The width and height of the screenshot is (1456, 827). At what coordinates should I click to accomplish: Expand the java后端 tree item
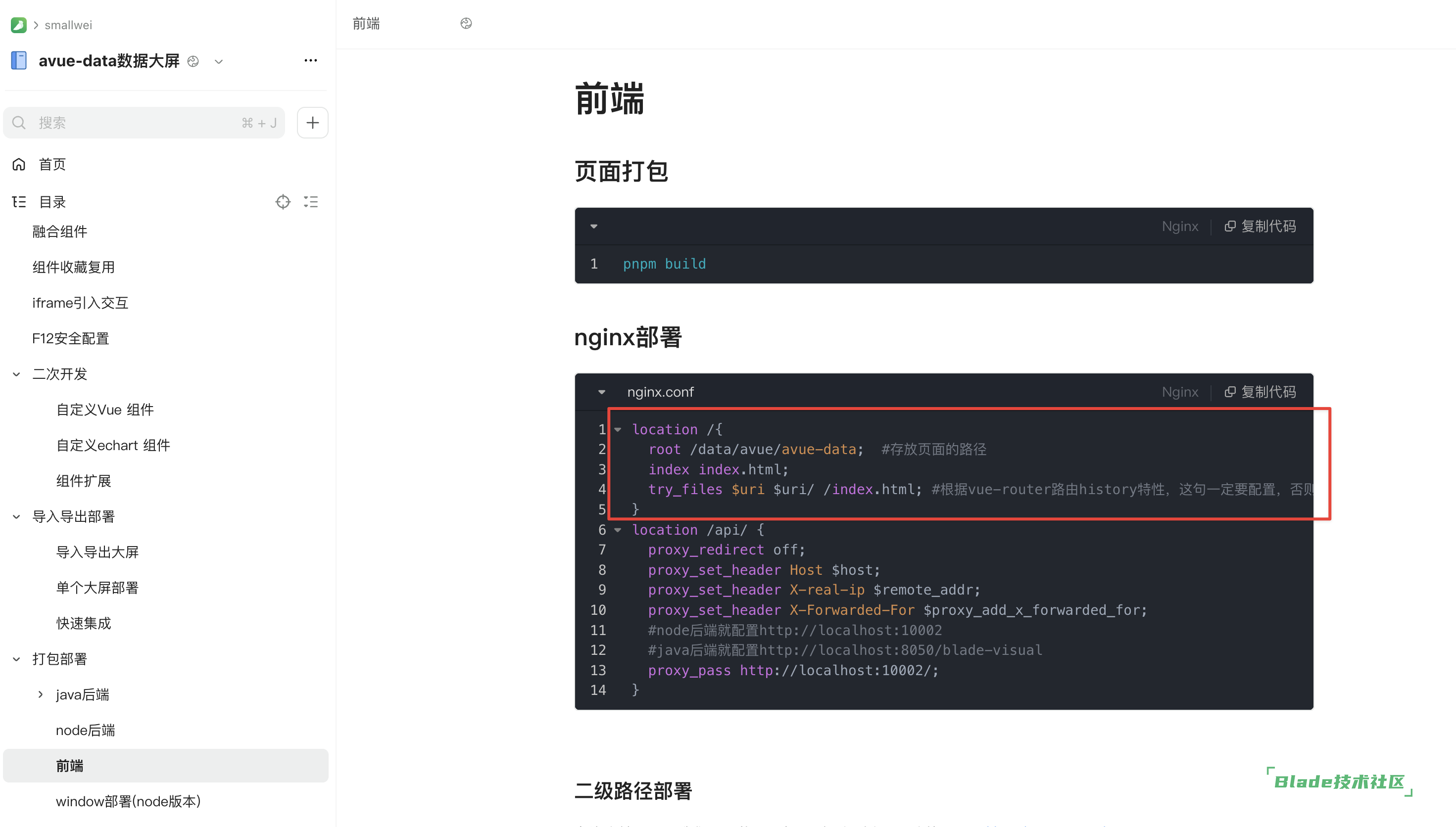41,694
